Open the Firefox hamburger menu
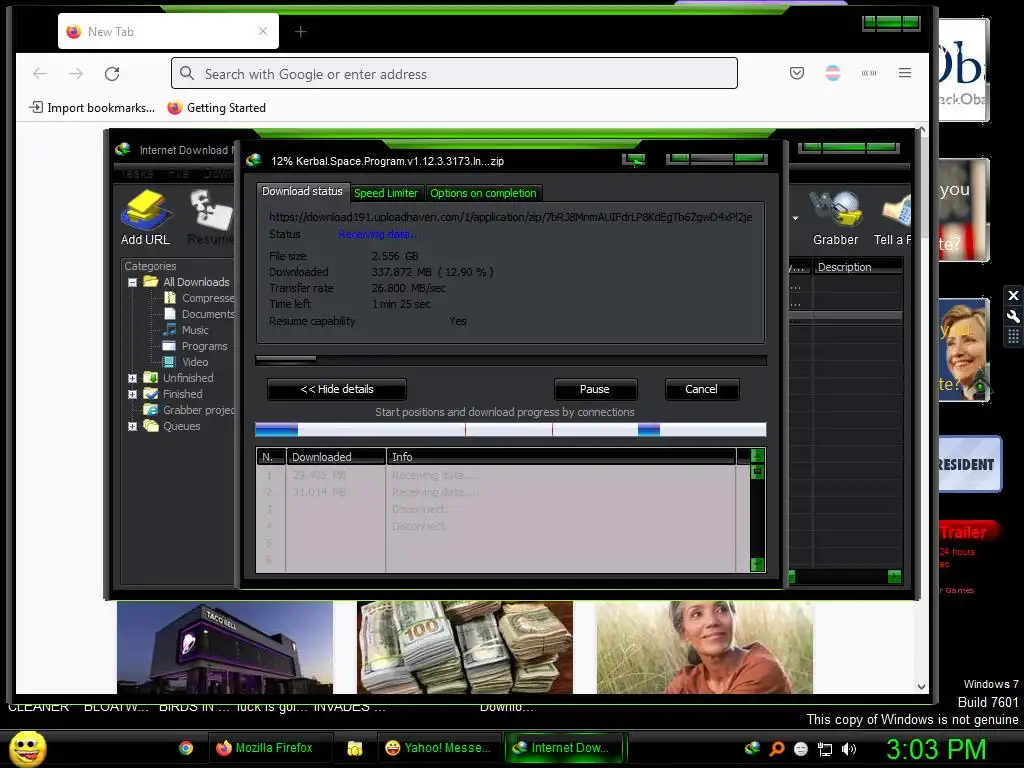 pos(904,73)
